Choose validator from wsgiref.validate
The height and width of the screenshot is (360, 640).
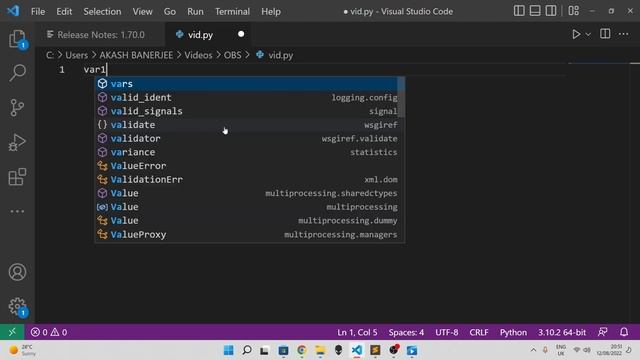(247, 138)
